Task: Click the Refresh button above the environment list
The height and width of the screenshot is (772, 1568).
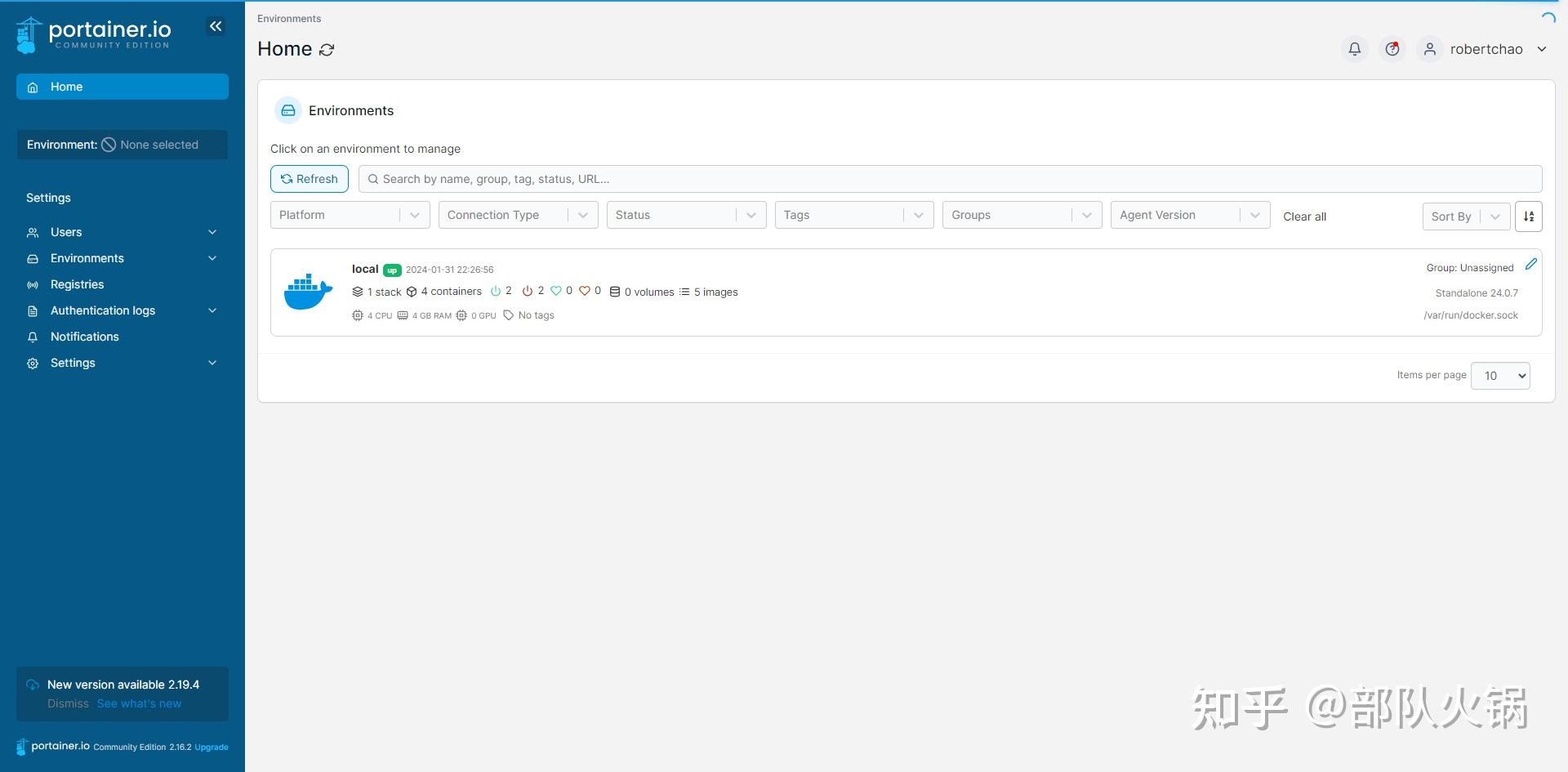Action: (x=310, y=178)
